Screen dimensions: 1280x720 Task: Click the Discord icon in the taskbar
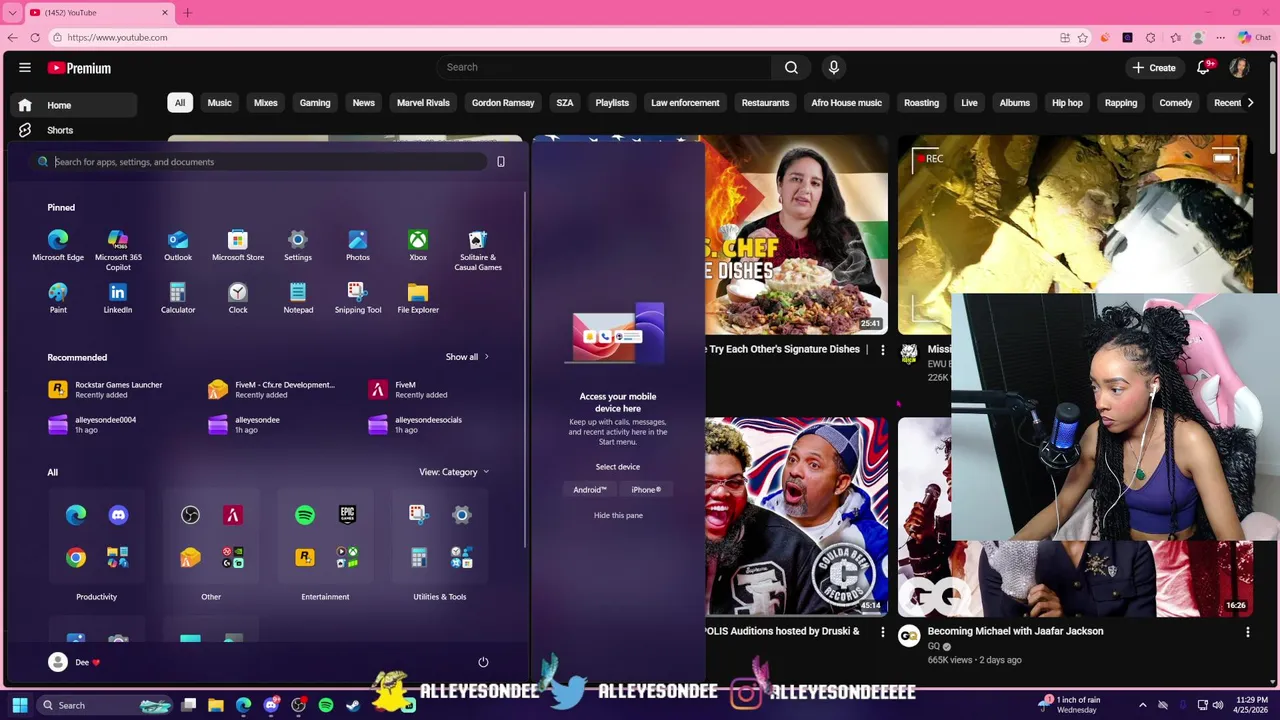271,705
